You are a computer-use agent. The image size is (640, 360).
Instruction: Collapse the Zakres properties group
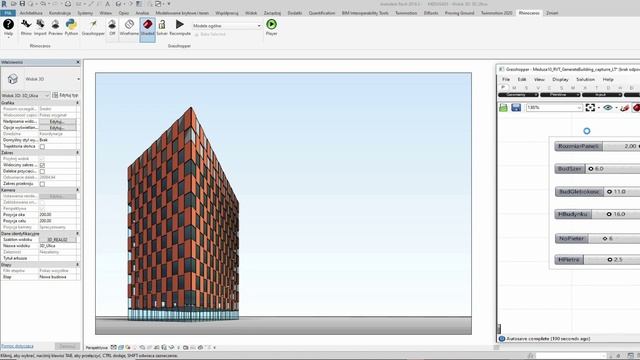coord(78,152)
